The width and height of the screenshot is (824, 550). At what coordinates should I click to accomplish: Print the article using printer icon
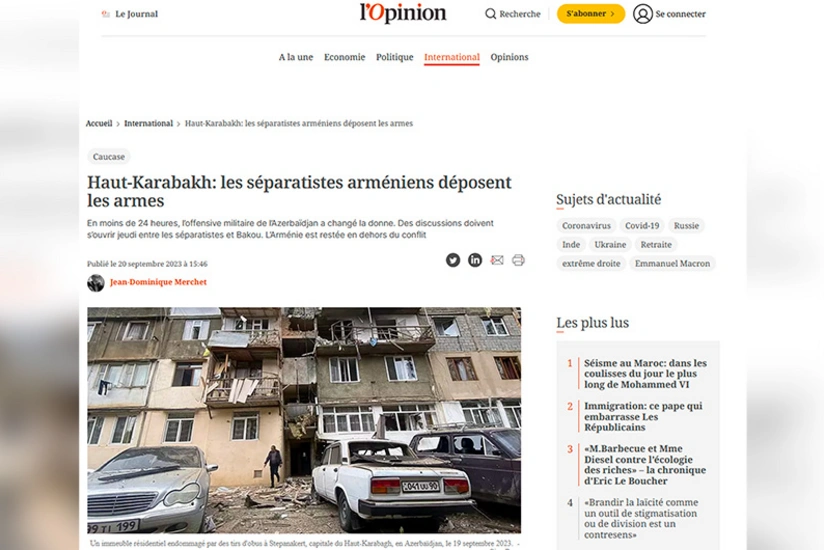coord(518,260)
